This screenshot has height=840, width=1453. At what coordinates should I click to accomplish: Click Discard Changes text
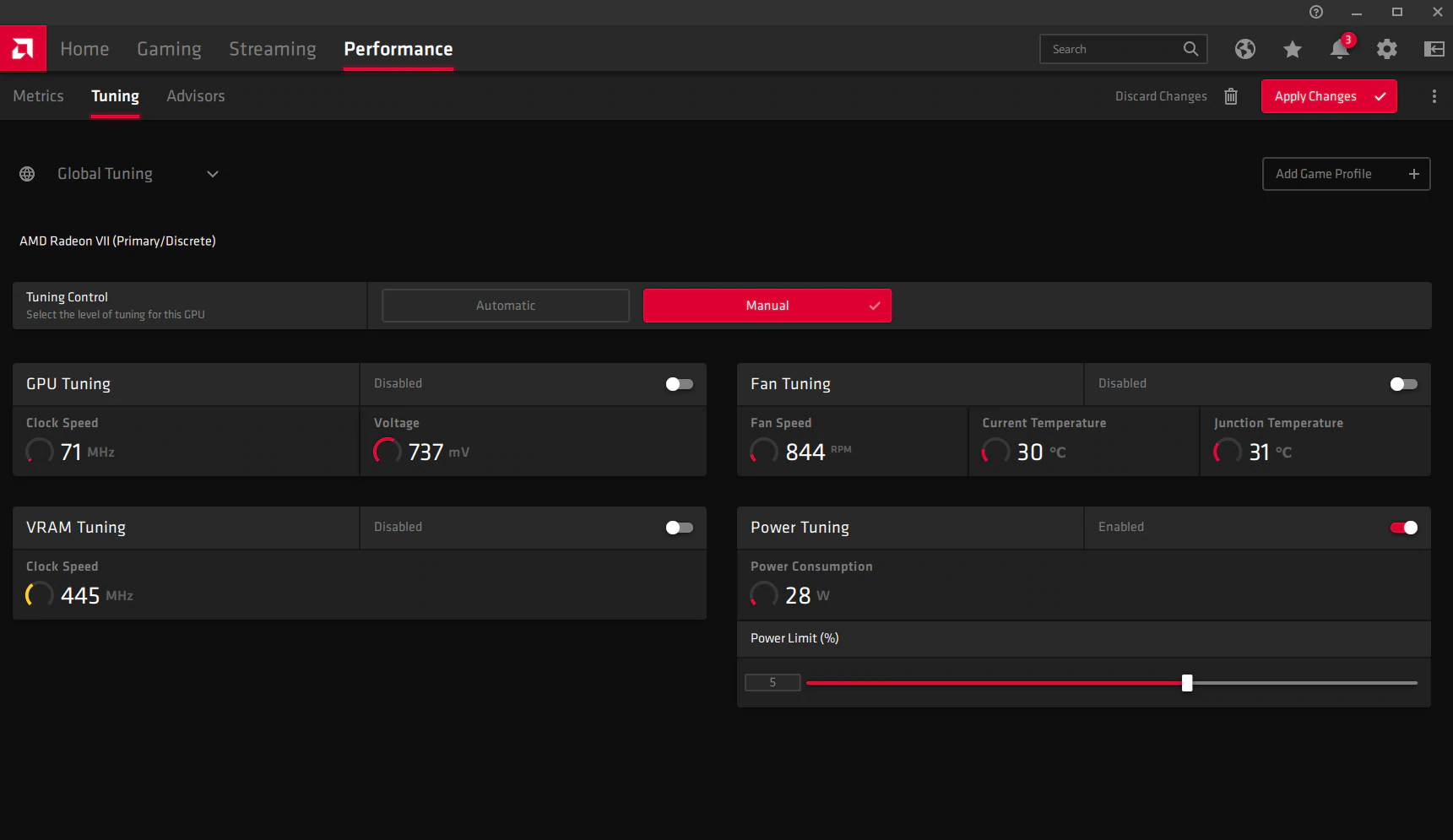click(x=1161, y=96)
